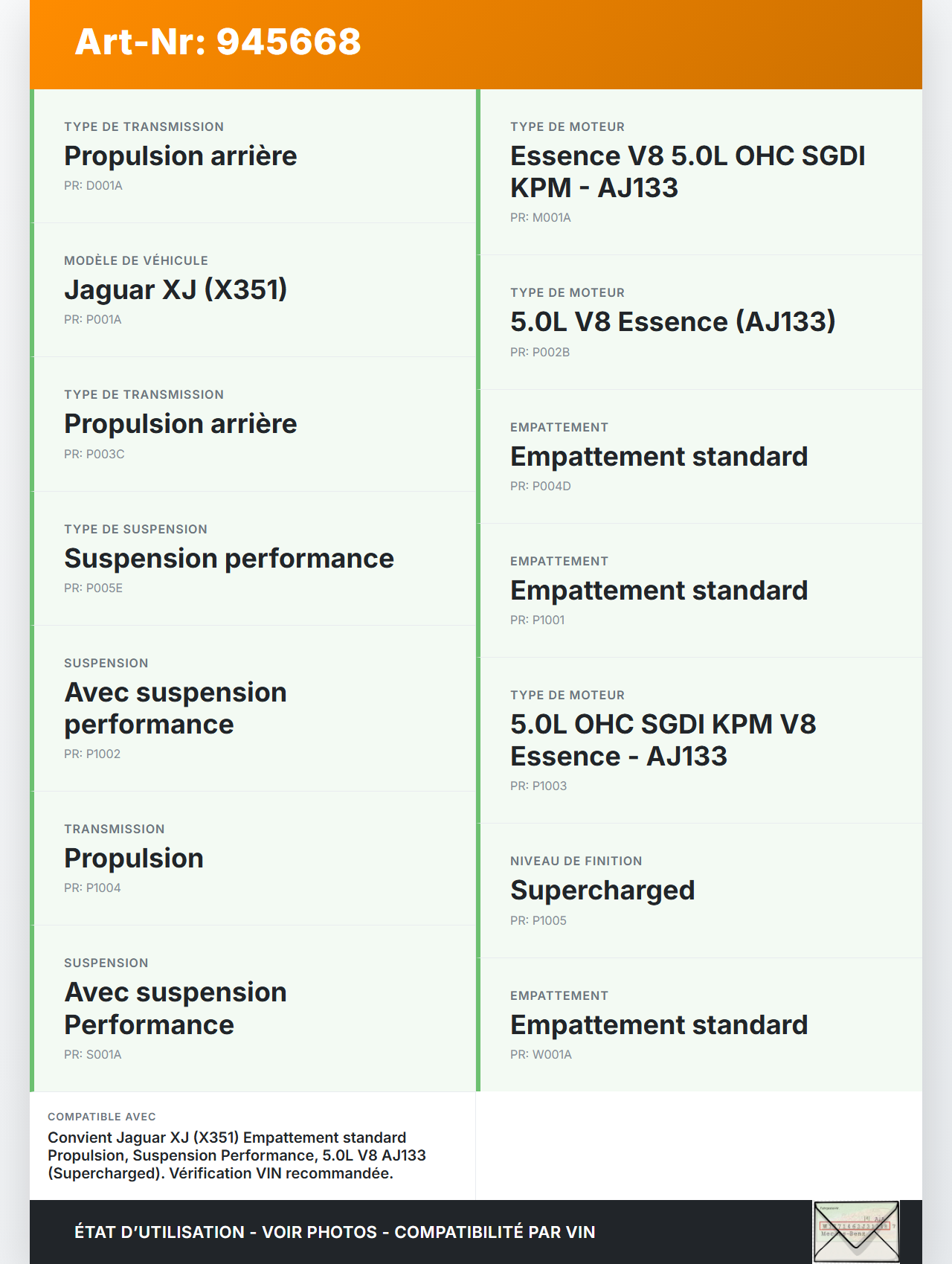Viewport: 952px width, 1264px height.
Task: Select Avec suspension performance card PR: P1002
Action: [x=253, y=708]
